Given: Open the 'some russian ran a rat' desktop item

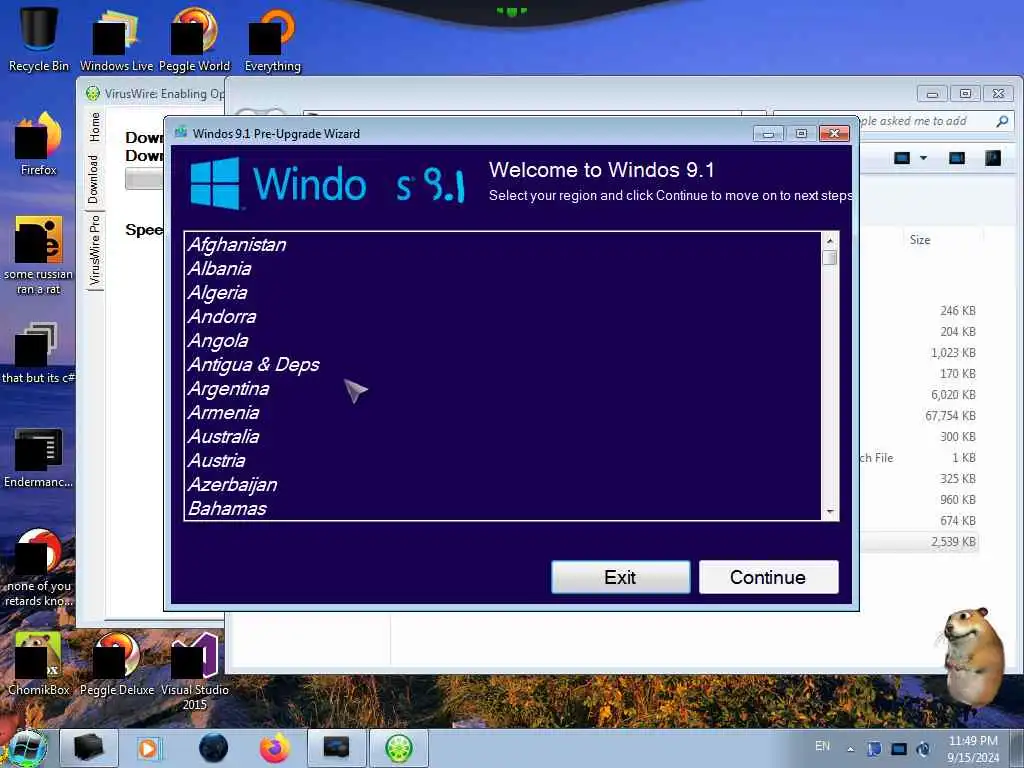Looking at the screenshot, I should point(39,255).
